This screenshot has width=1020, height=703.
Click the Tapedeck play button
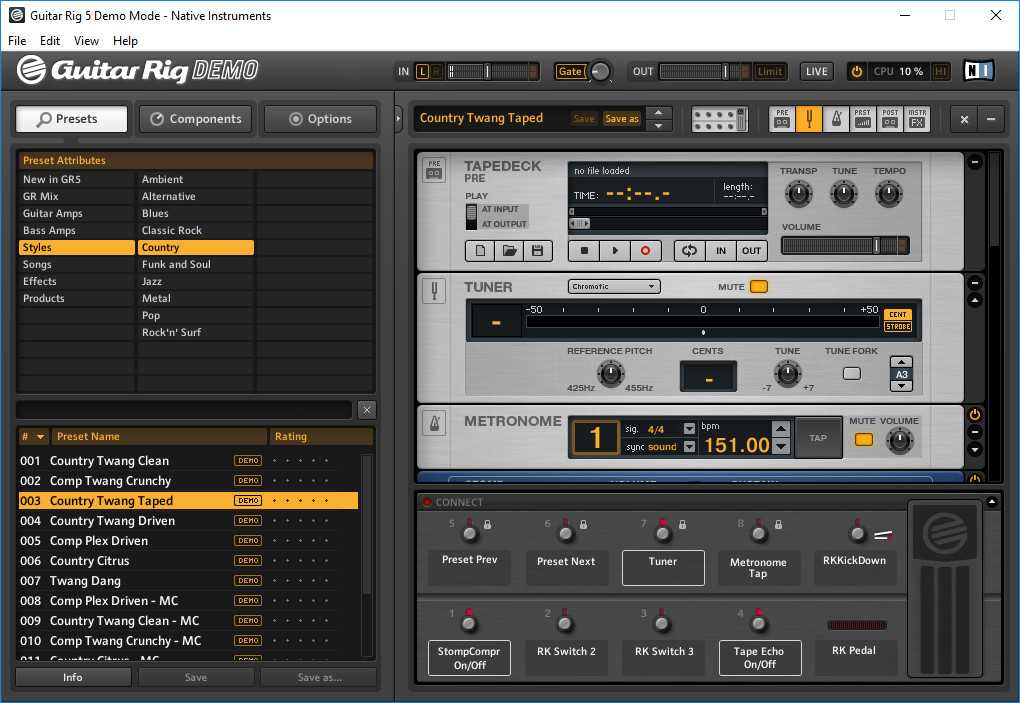614,251
